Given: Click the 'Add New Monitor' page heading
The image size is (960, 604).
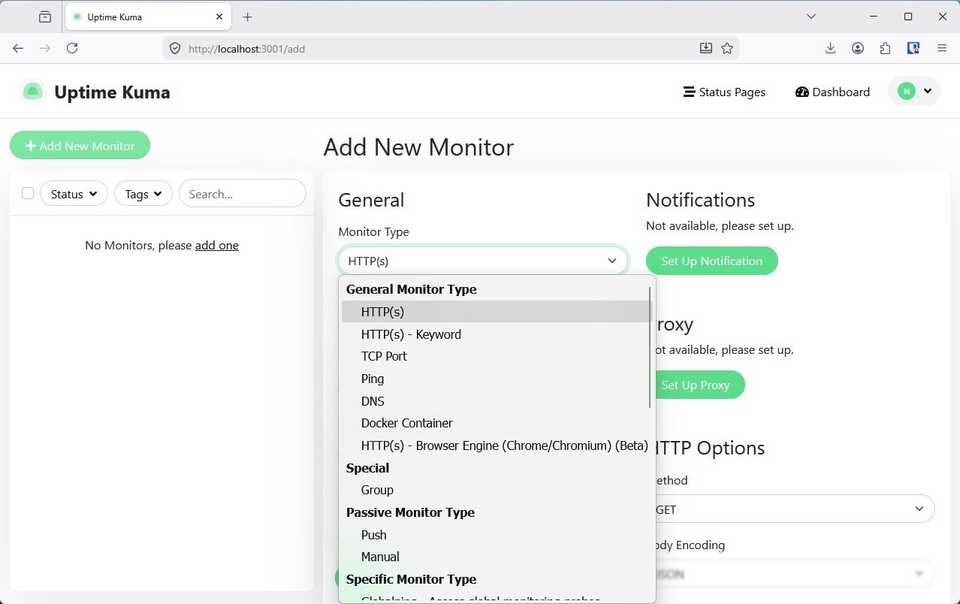Looking at the screenshot, I should (x=419, y=147).
